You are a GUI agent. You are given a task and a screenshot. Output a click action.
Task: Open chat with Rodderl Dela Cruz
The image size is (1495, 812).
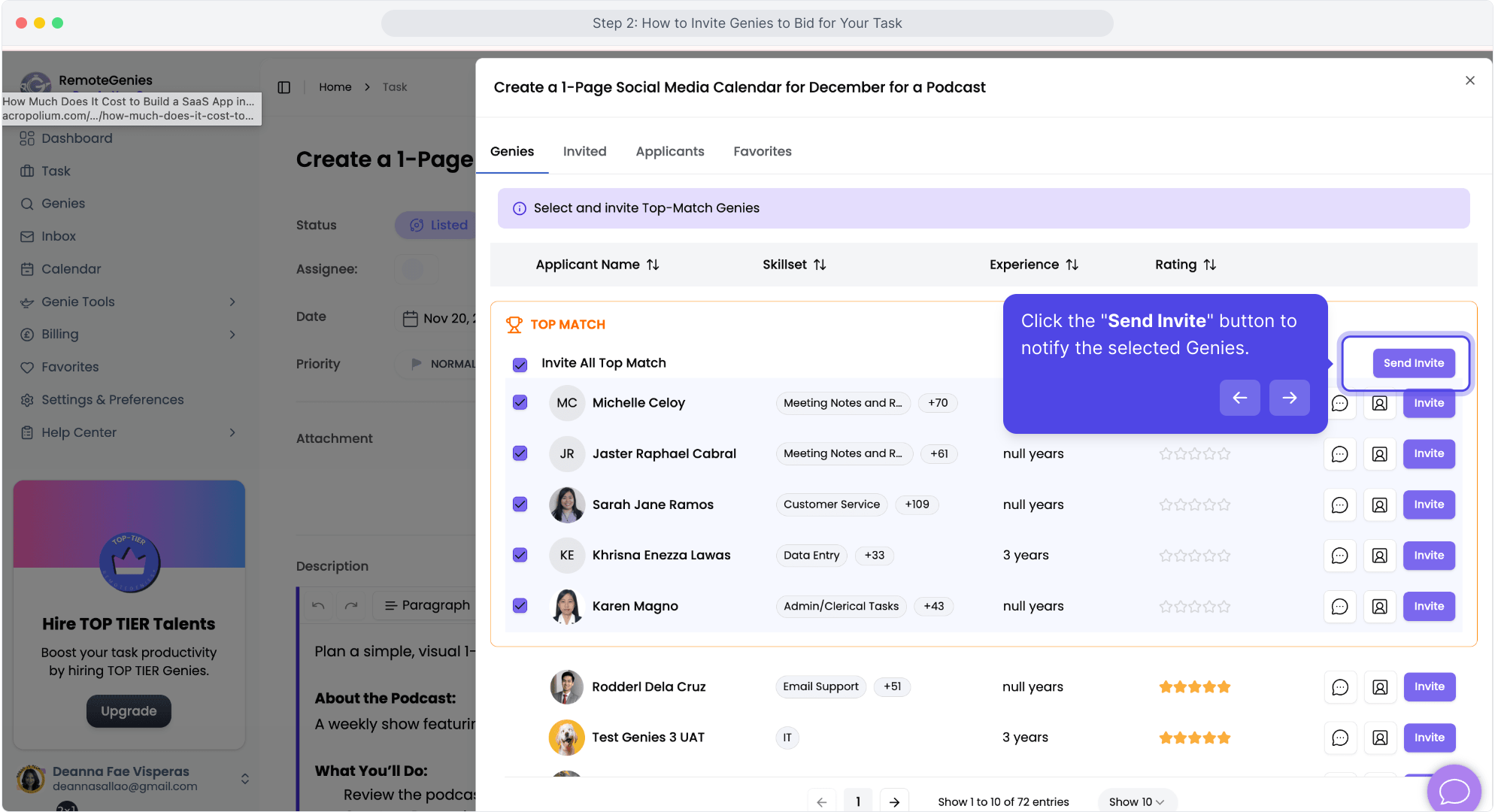[1339, 687]
